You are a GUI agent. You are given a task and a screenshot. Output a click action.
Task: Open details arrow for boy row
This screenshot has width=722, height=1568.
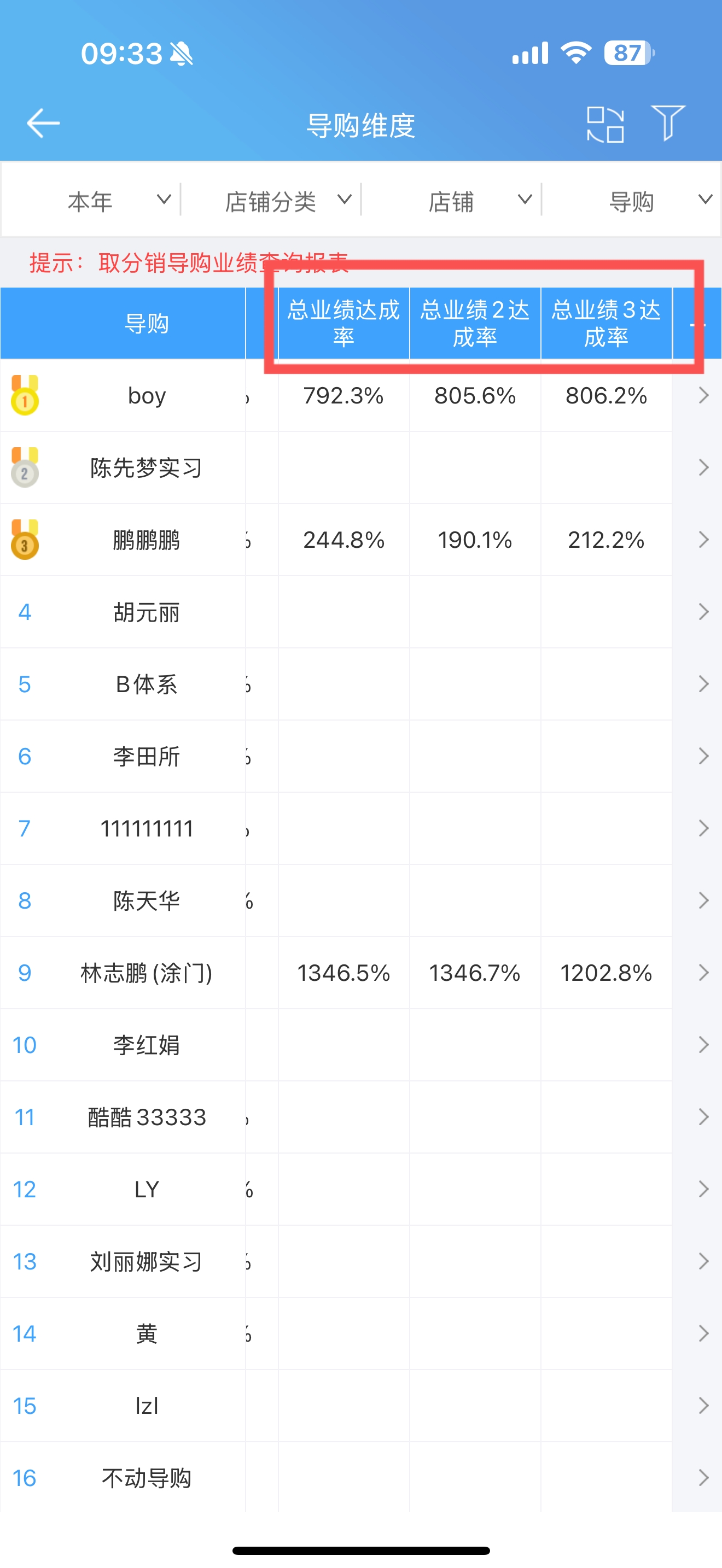coord(703,396)
